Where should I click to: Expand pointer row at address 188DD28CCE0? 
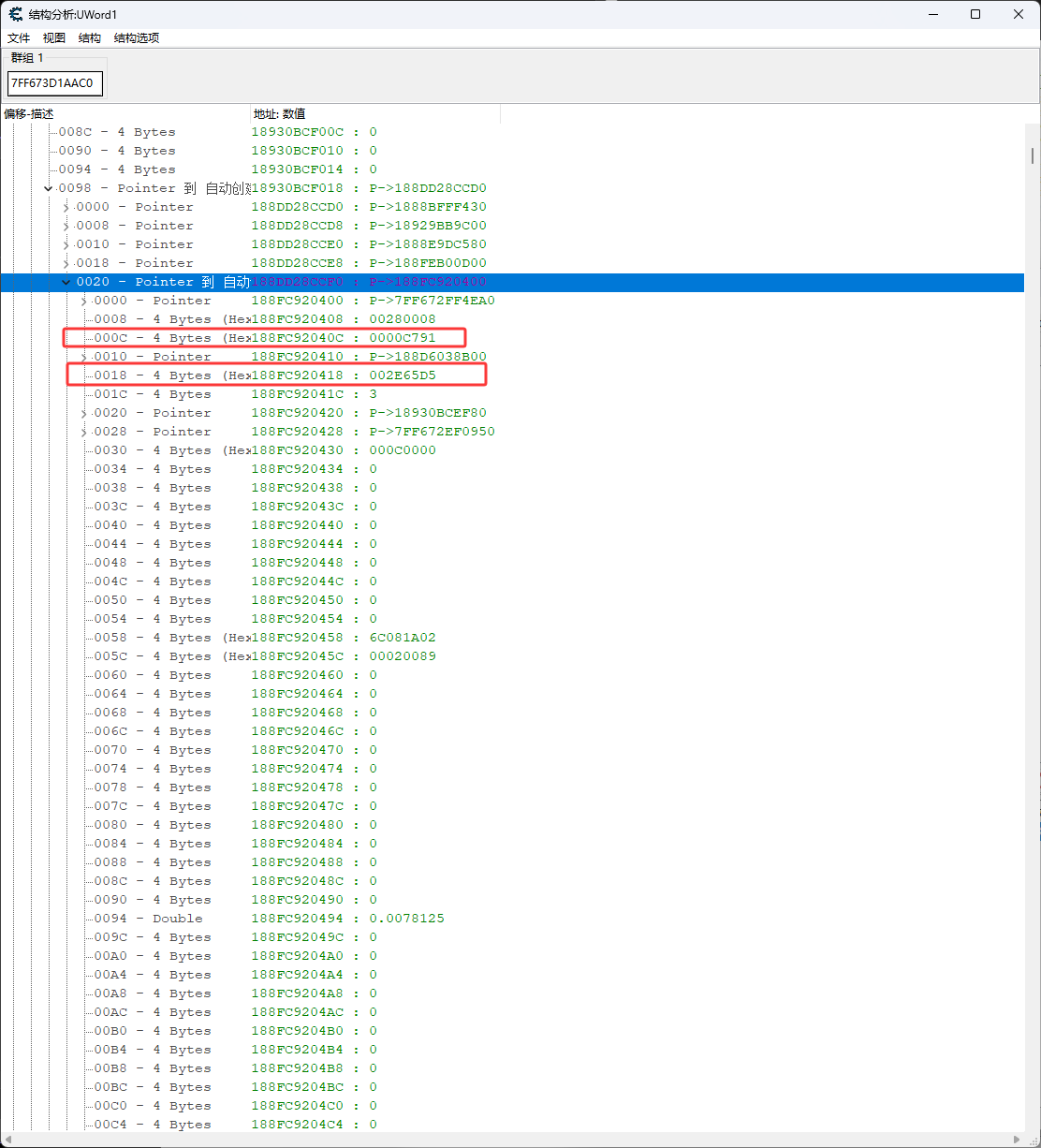pos(66,244)
